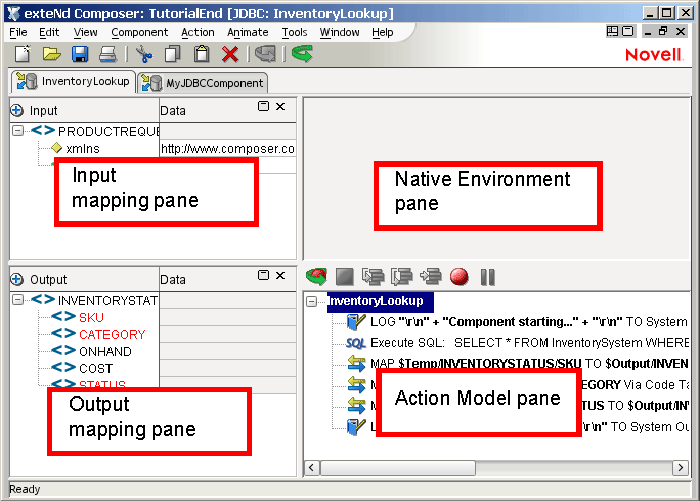Collapse the INVENTORYSTATUS tree node
Viewport: 700px width, 501px height.
18,300
